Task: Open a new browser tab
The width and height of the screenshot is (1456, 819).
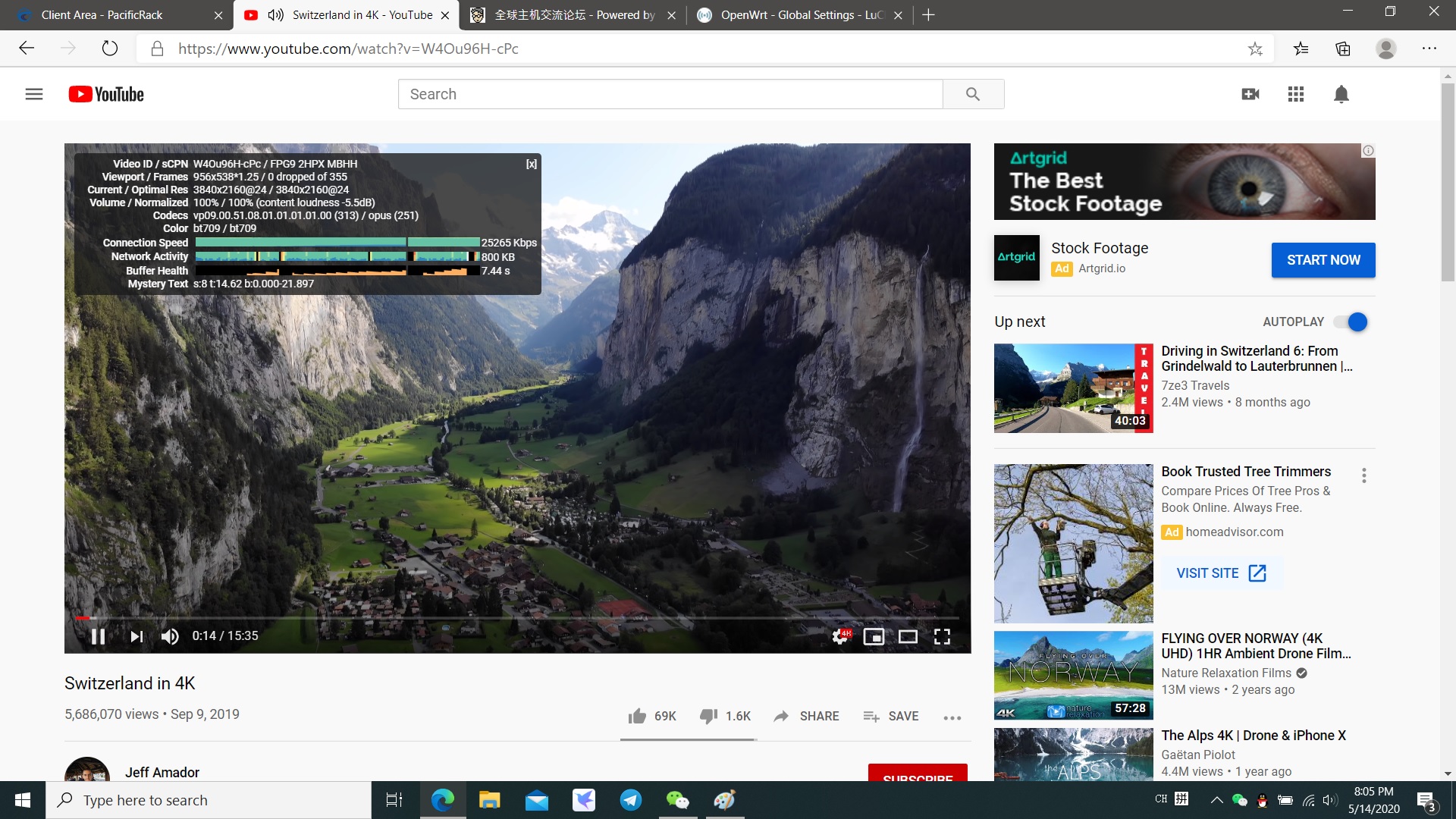Action: [928, 15]
